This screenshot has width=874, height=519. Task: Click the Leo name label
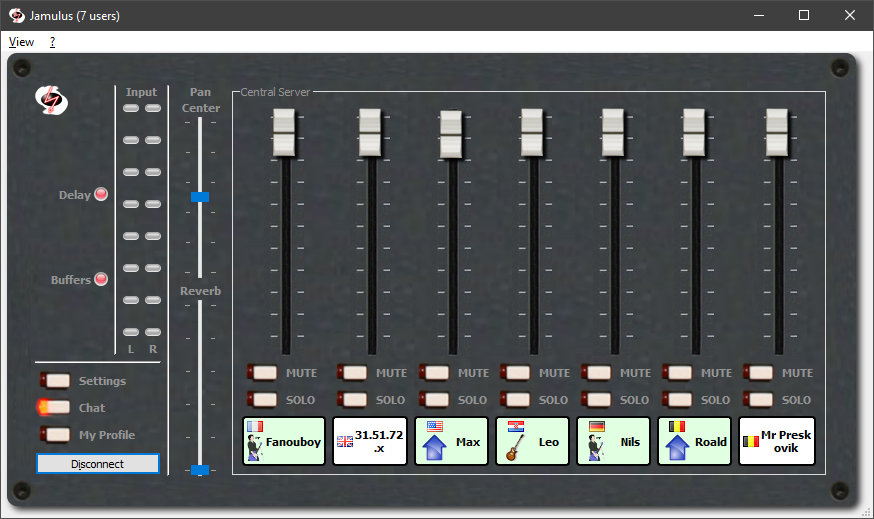pos(548,442)
